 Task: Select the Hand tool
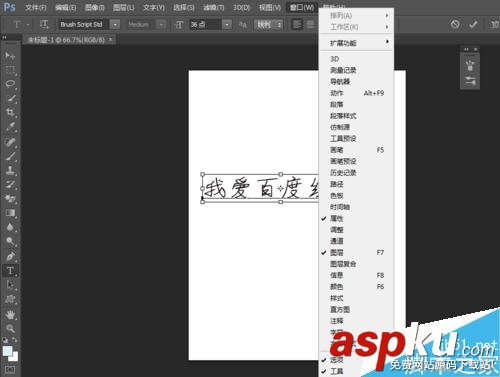[x=10, y=314]
